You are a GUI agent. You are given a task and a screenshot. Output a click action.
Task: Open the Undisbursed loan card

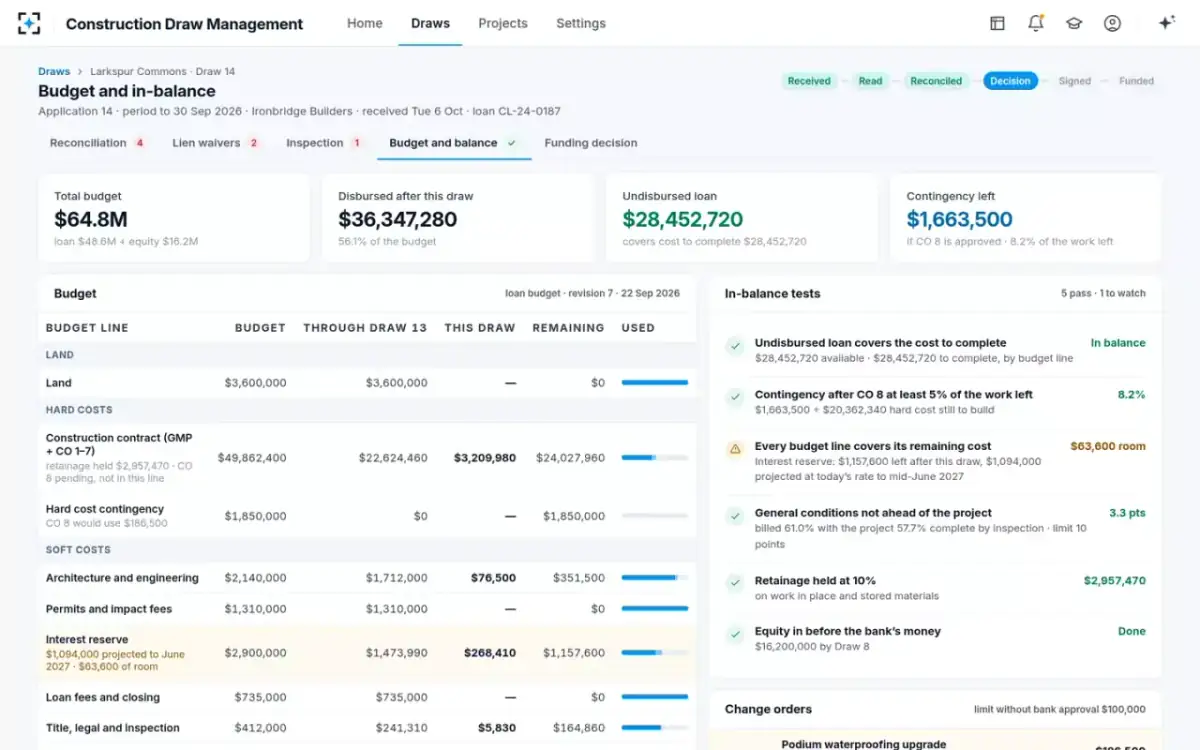(x=742, y=218)
